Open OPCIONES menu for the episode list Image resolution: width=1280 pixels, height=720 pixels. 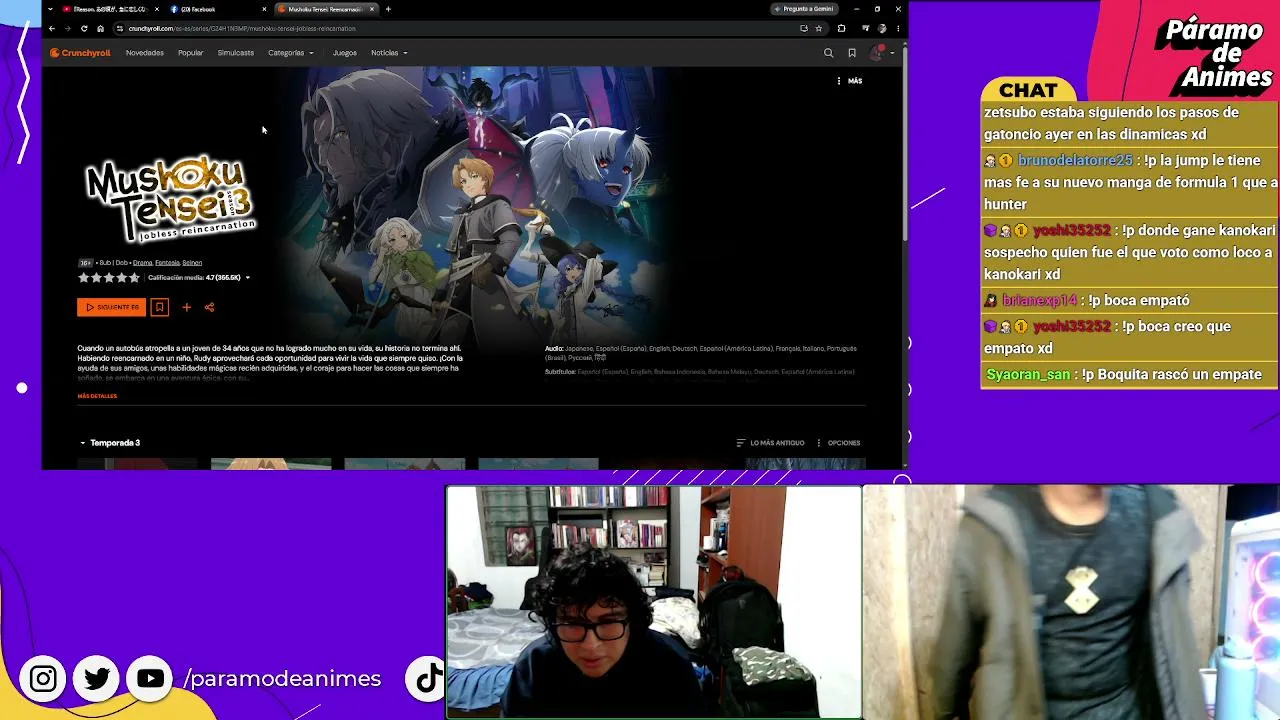click(x=838, y=443)
